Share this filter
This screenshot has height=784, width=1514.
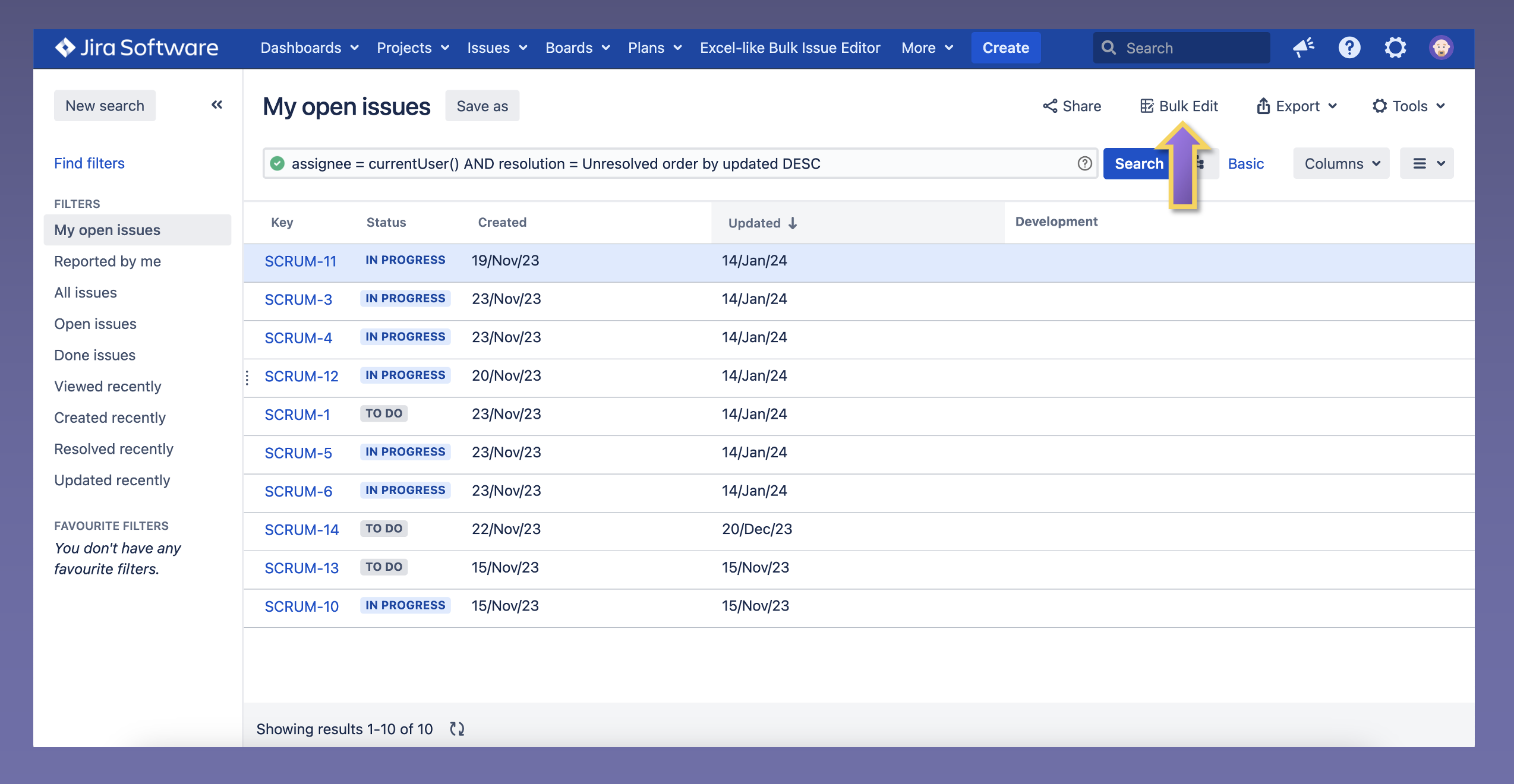1072,106
